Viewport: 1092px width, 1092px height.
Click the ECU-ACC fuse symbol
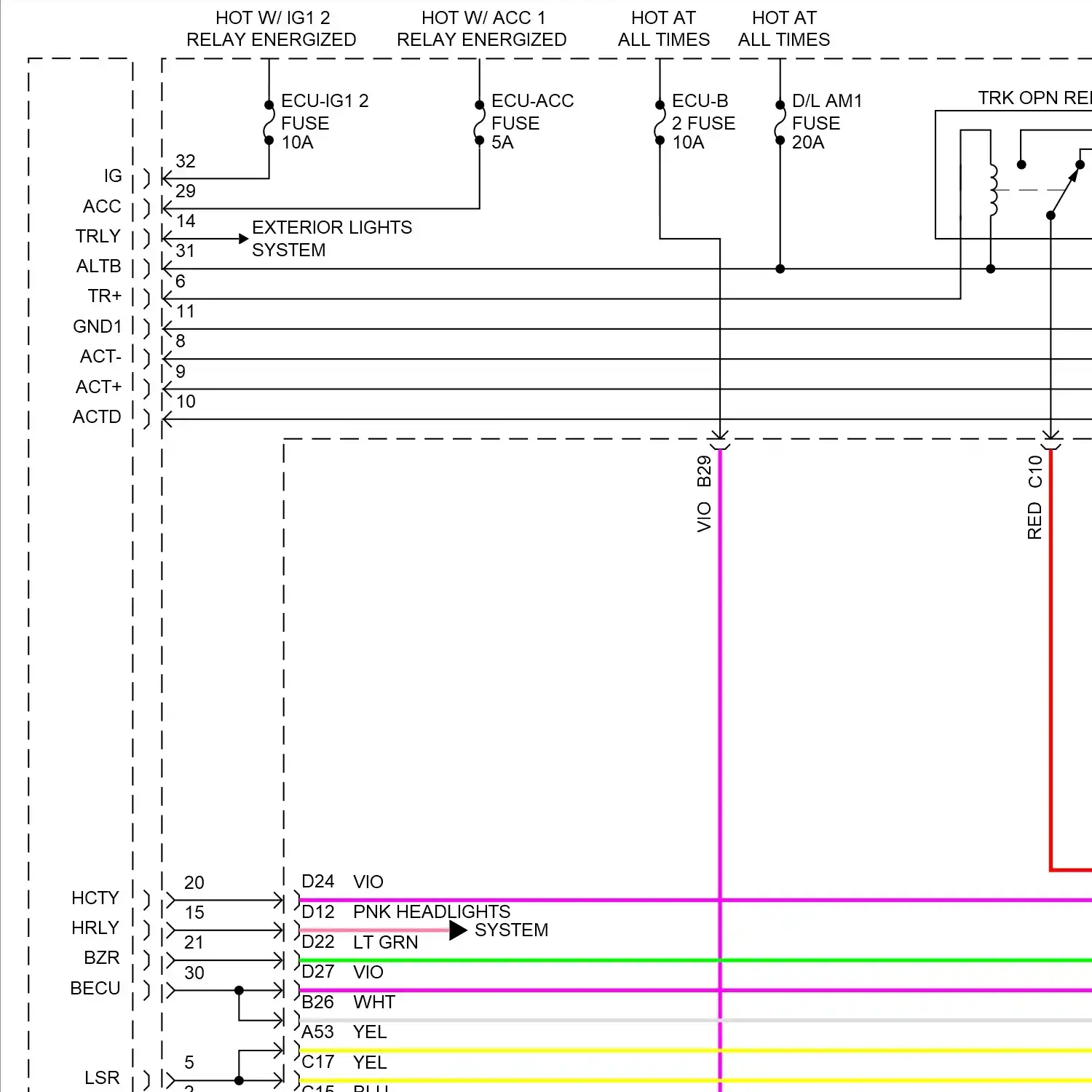click(x=479, y=123)
